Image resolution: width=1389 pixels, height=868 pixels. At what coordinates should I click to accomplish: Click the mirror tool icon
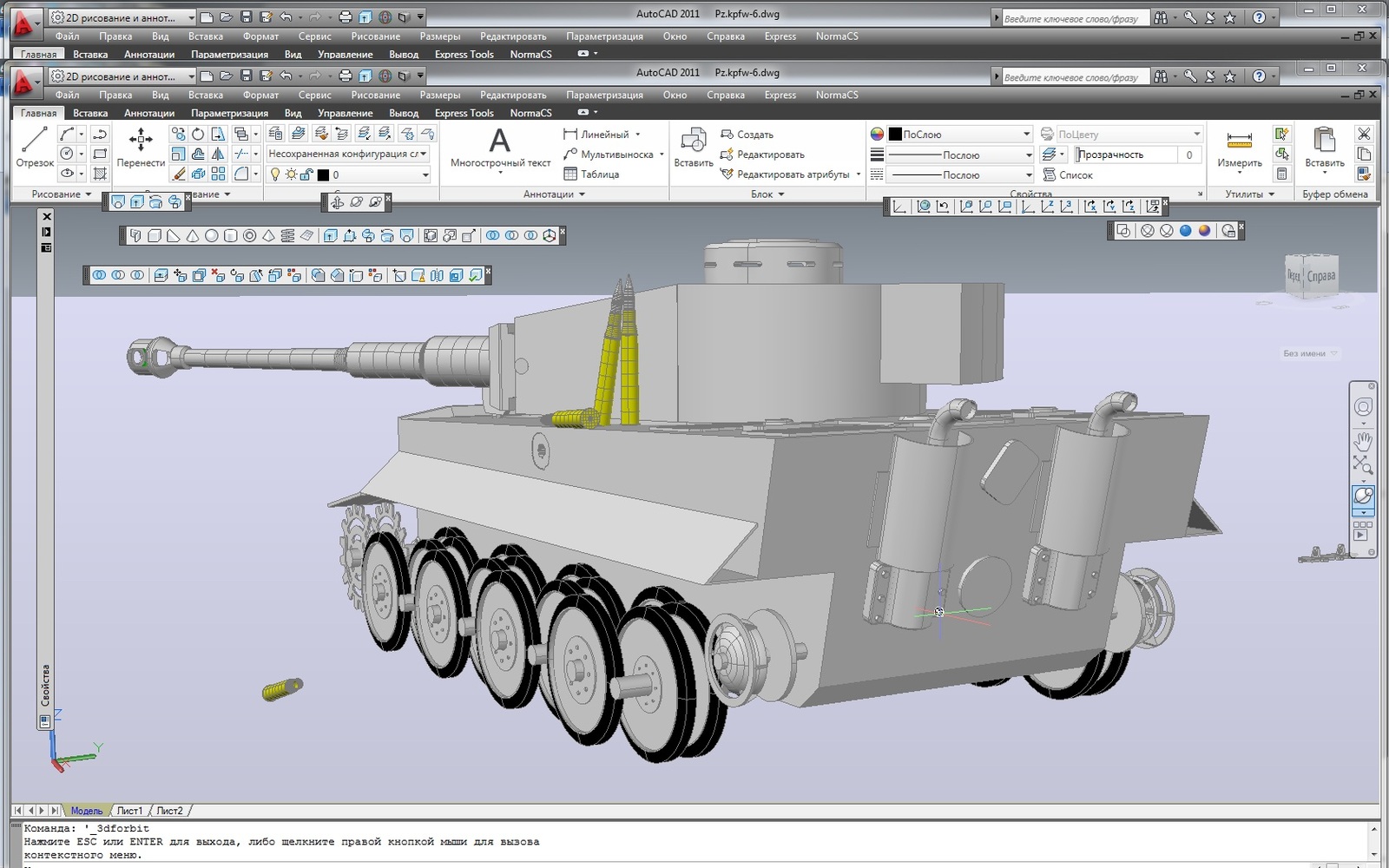[218, 154]
